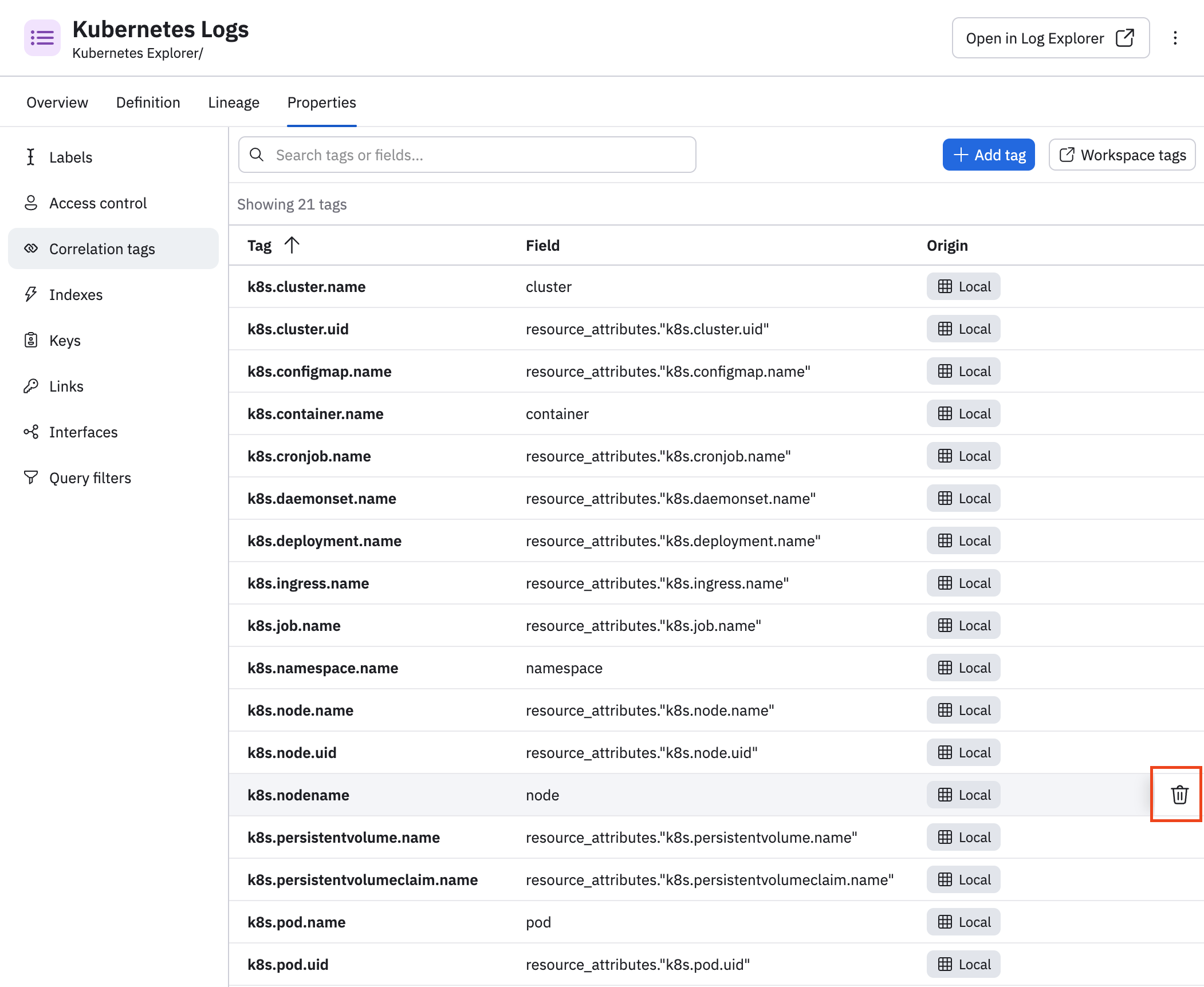Click the field resource_attributes."k8s.job.name"
This screenshot has width=1204, height=987.
643,625
